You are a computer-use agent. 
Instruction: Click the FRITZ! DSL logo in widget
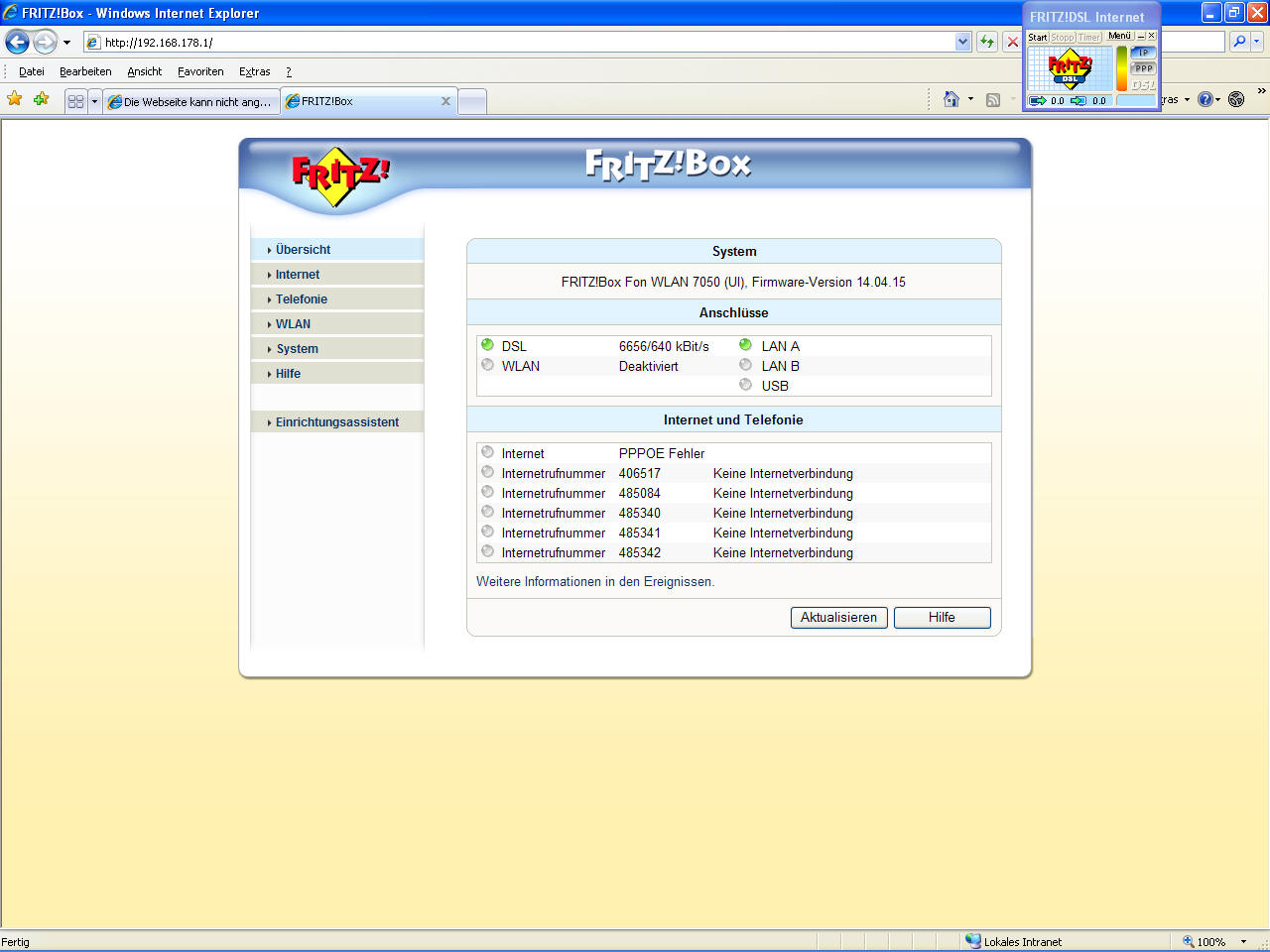1071,69
